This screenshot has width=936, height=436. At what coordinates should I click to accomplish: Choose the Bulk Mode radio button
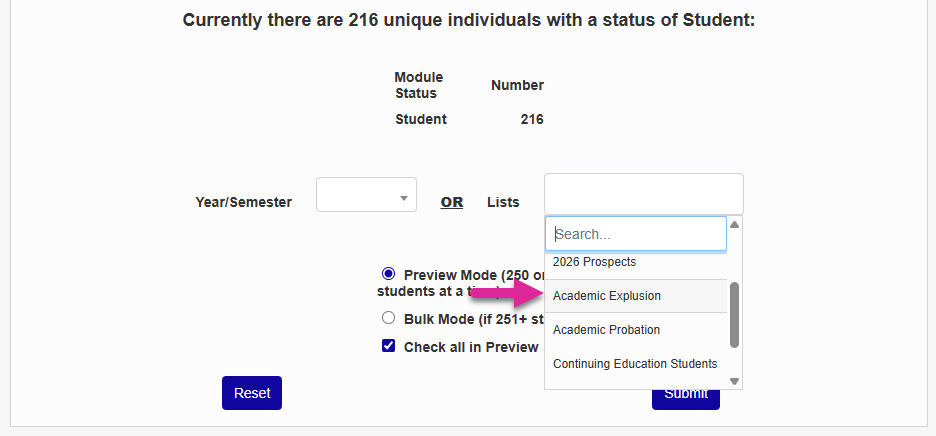389,318
